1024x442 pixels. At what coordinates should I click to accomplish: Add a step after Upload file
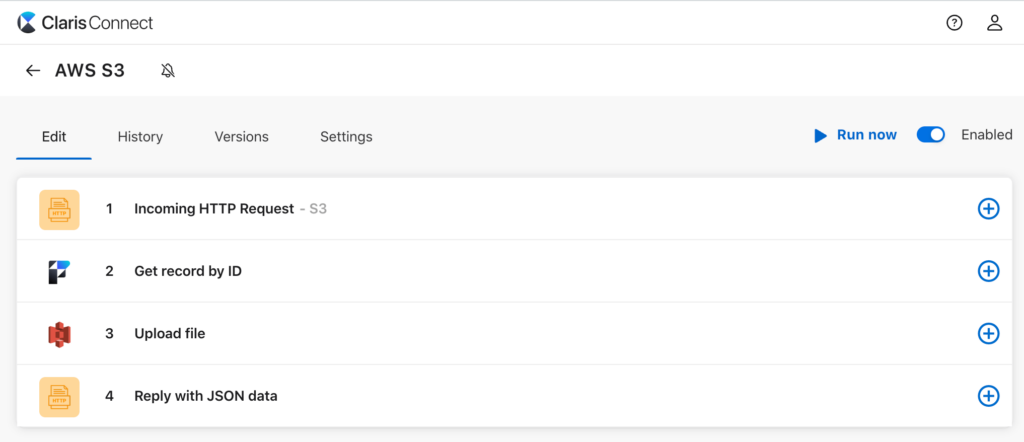click(x=988, y=334)
